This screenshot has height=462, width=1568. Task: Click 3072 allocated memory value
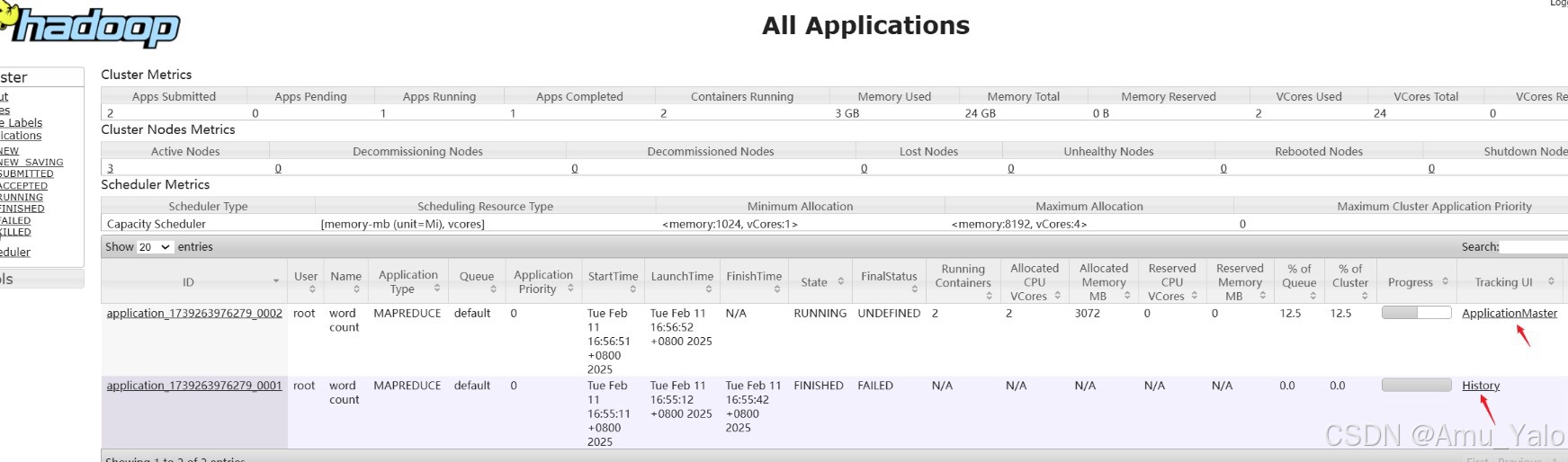(x=1088, y=313)
